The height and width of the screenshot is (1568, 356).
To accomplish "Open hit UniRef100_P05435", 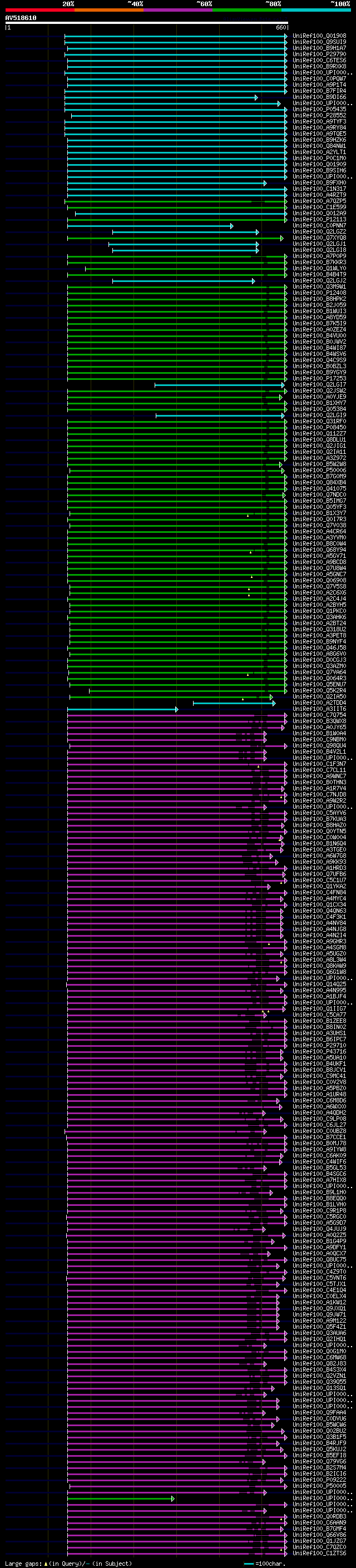I will coord(319,110).
